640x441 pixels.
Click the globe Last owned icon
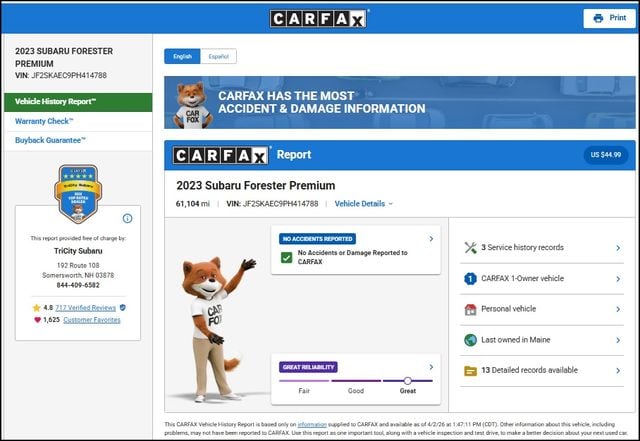470,340
